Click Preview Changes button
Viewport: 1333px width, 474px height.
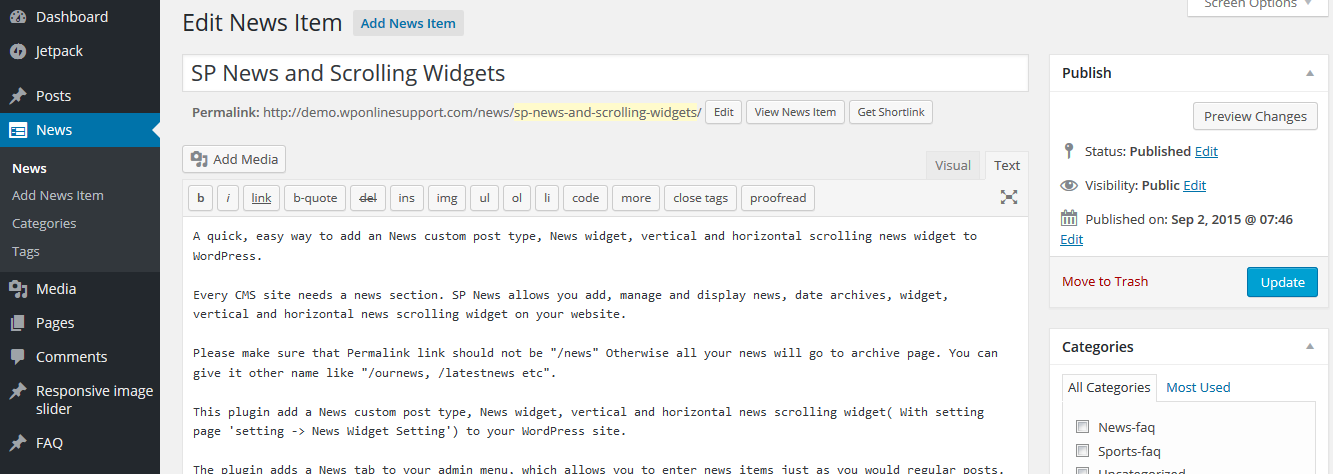[1255, 116]
